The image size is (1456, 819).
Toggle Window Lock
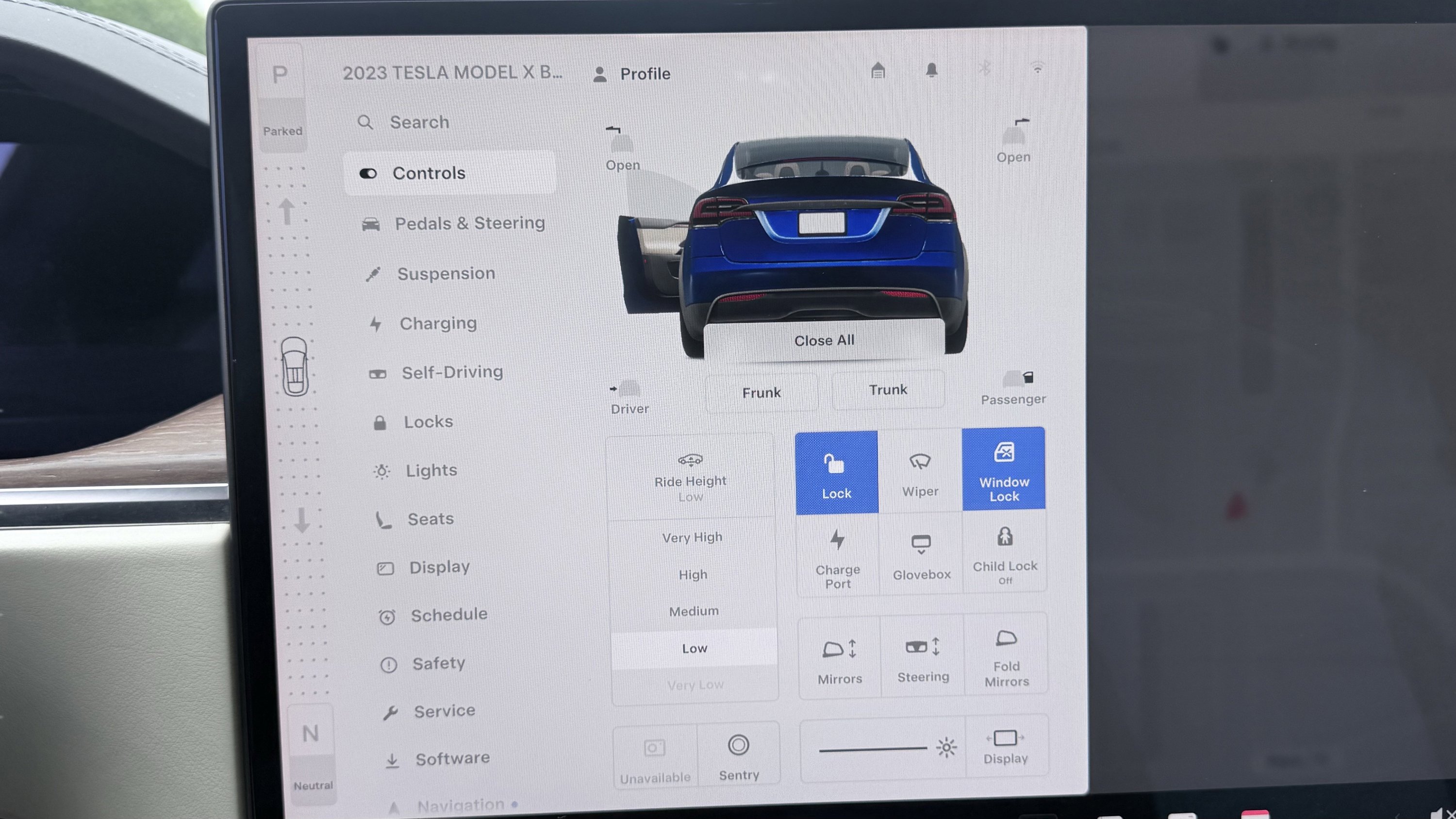pos(1004,468)
